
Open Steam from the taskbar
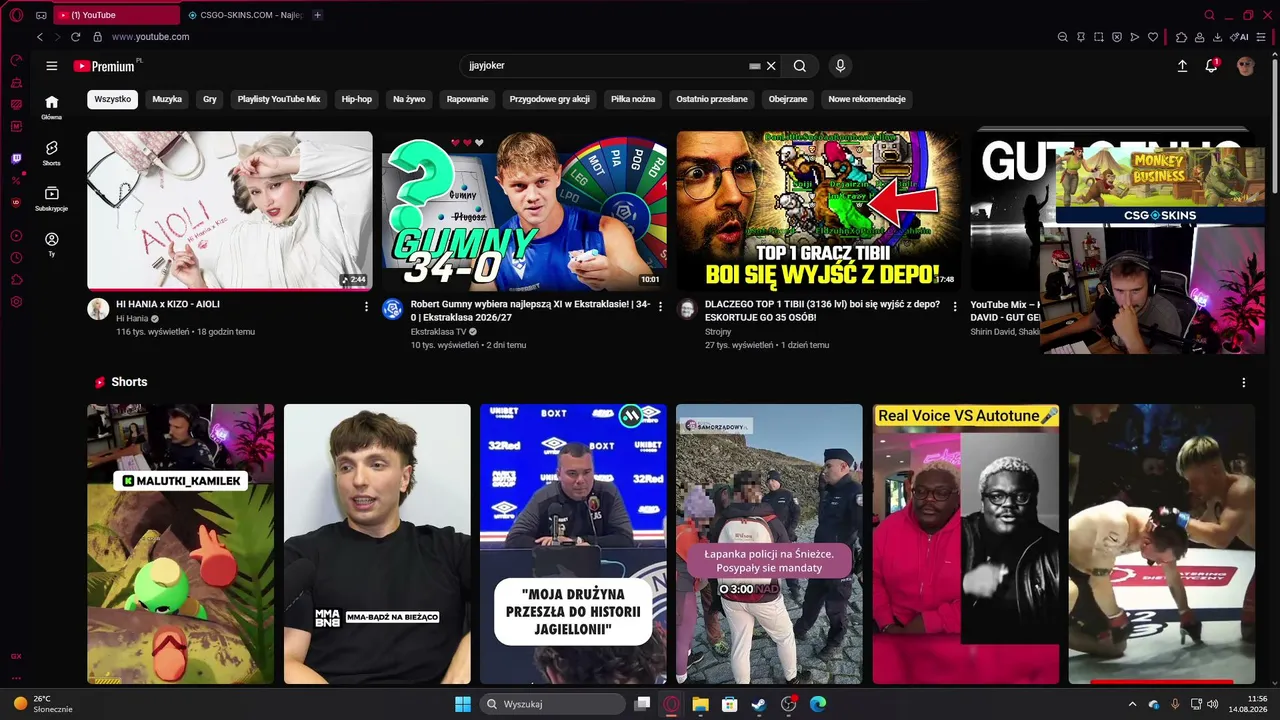(759, 704)
